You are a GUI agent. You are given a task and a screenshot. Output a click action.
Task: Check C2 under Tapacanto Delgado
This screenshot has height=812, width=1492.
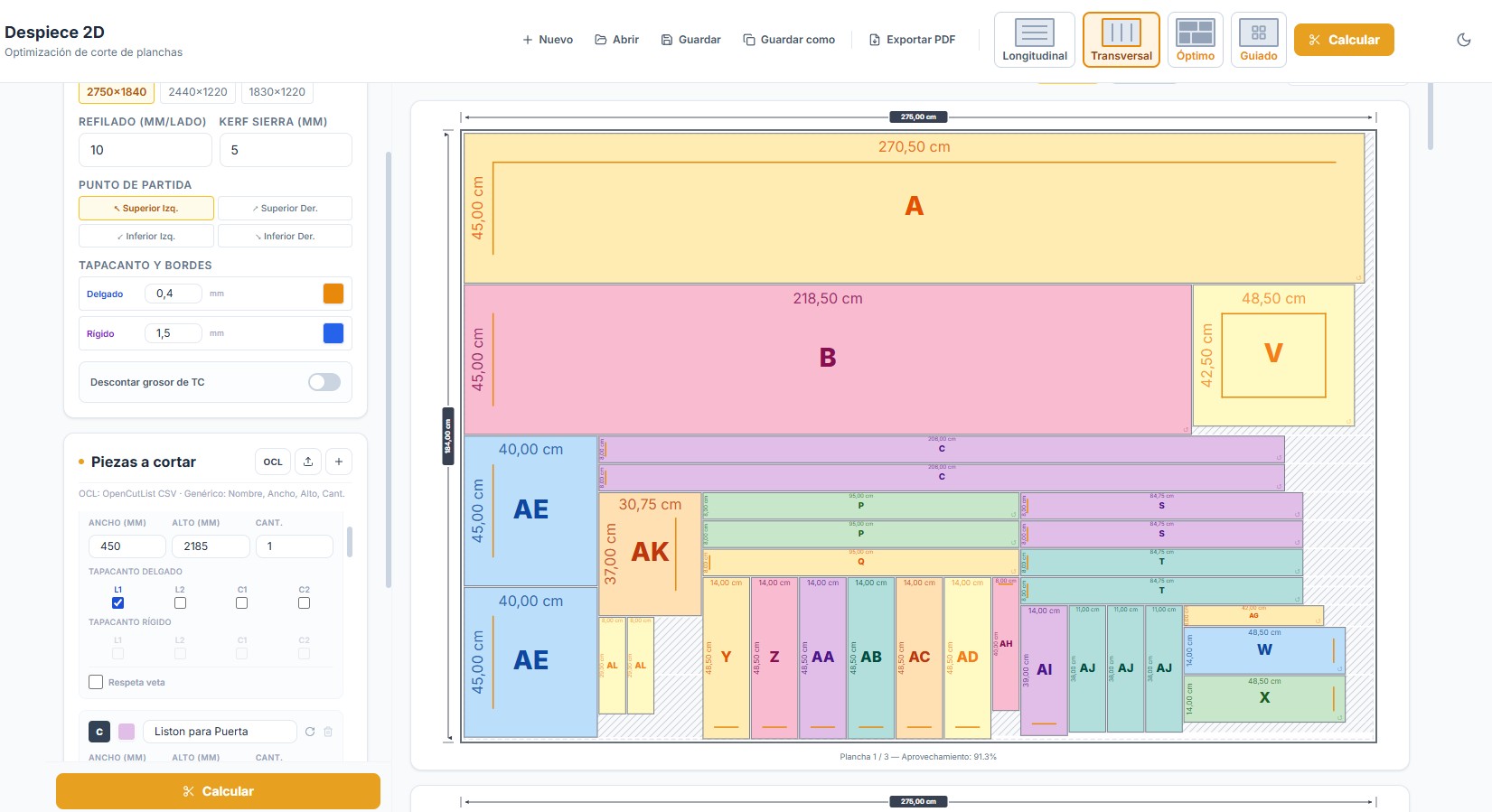304,602
